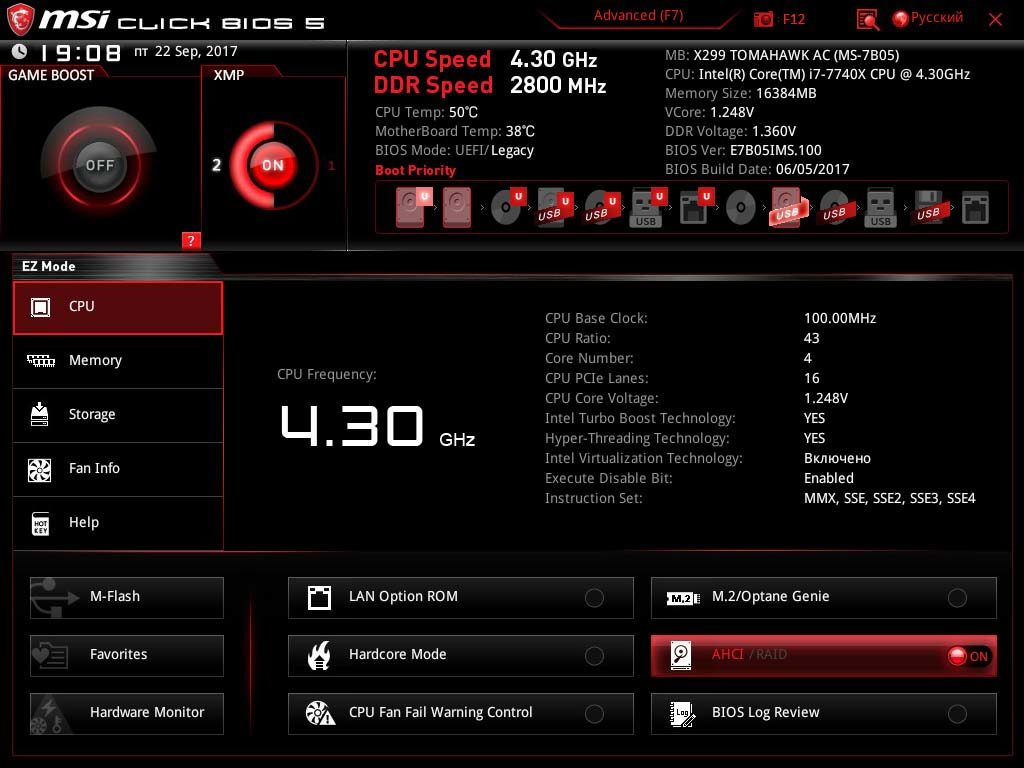Open the Help hotkey section

118,523
